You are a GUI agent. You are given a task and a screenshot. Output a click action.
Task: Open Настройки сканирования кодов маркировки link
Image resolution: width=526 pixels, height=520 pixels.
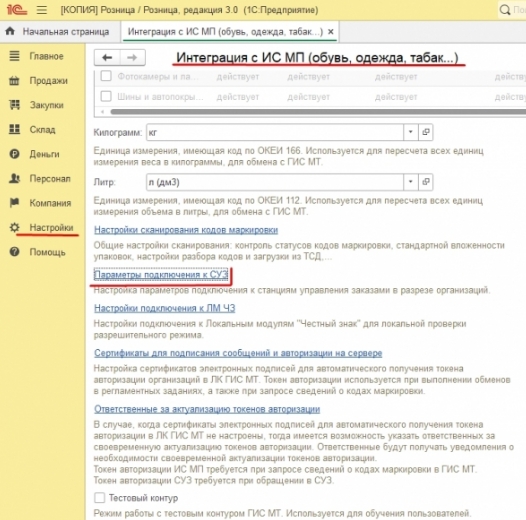click(x=186, y=230)
